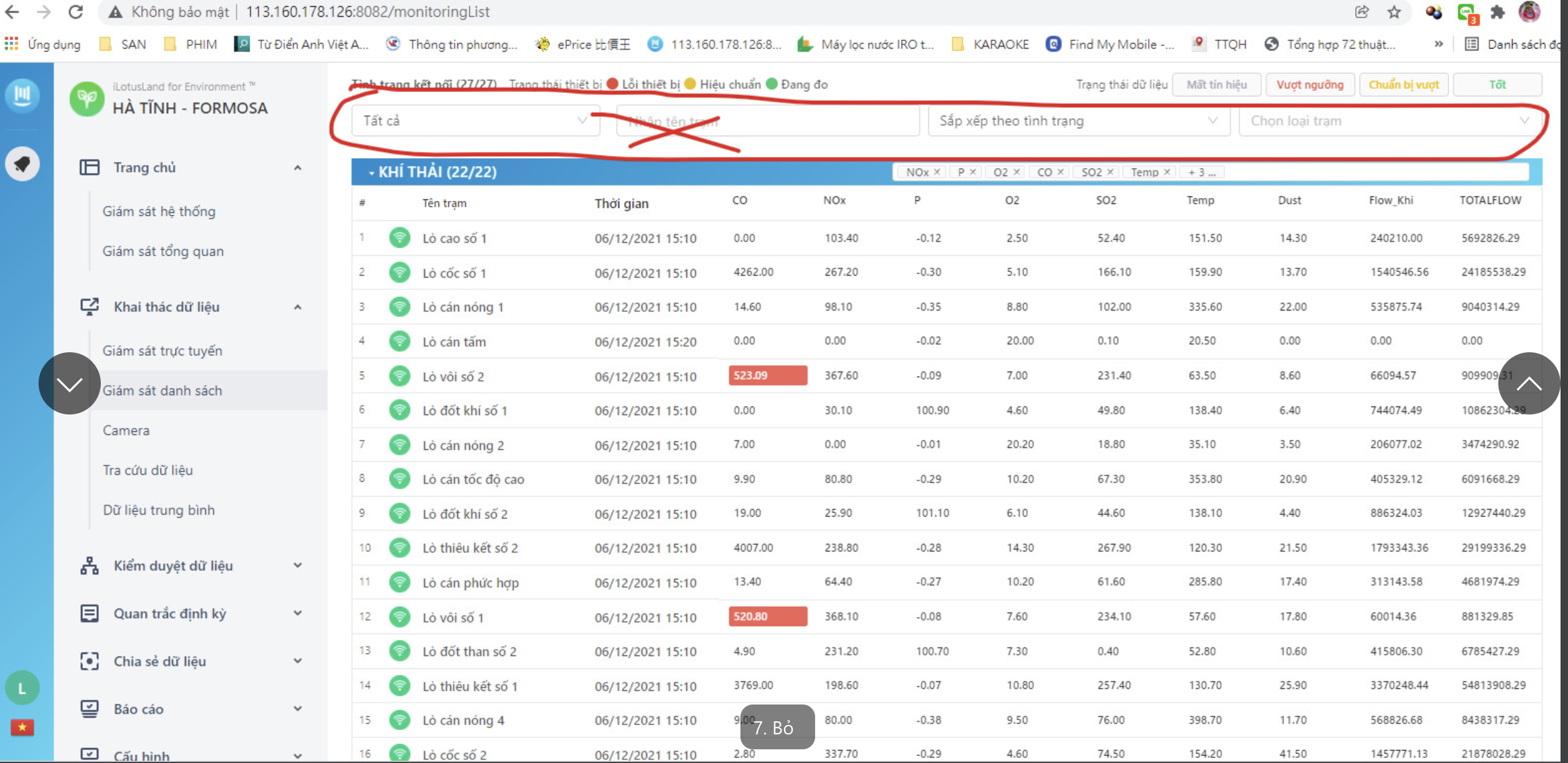1568x763 pixels.
Task: Remove the Temp tag from column filter
Action: click(1167, 172)
